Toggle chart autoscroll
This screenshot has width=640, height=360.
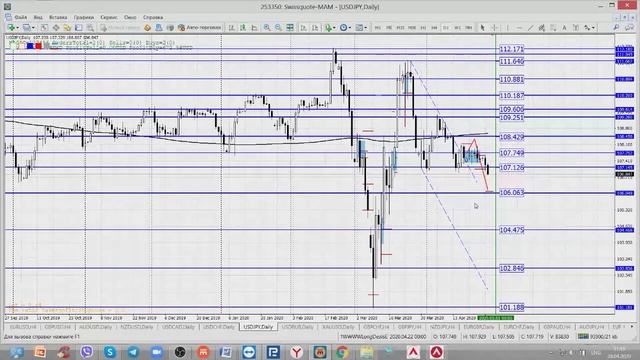[x=303, y=28]
